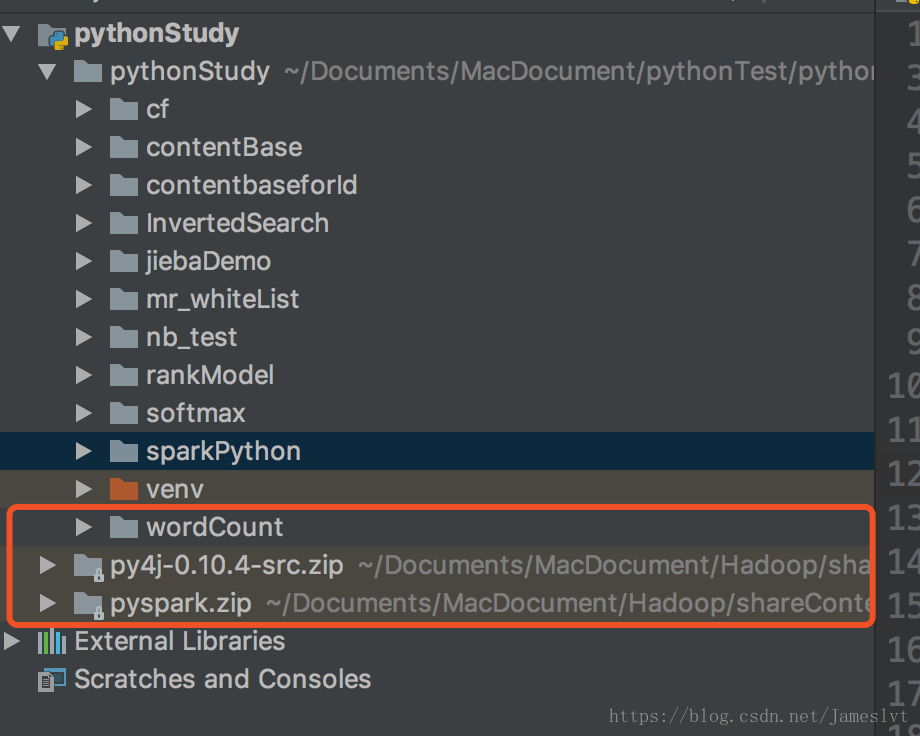Collapse the pythonStudy directory arrow
The width and height of the screenshot is (920, 736).
click(x=48, y=72)
